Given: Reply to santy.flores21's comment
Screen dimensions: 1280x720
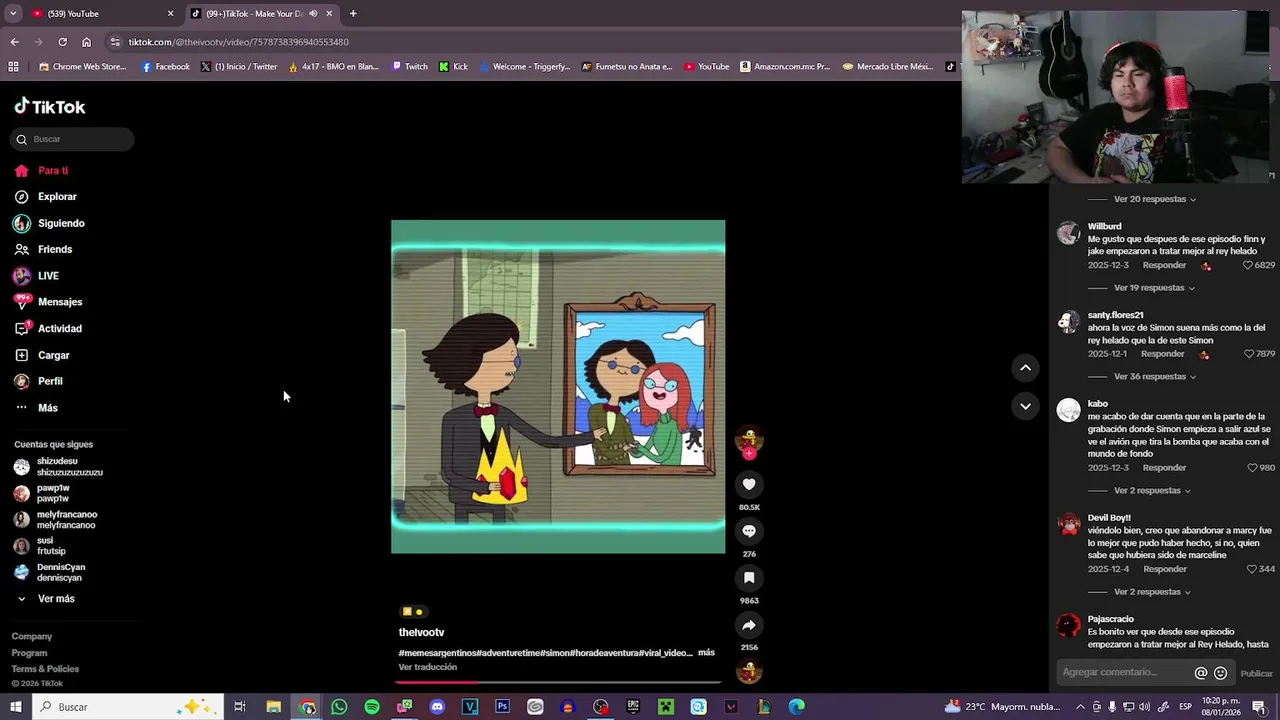Looking at the screenshot, I should (x=1162, y=354).
